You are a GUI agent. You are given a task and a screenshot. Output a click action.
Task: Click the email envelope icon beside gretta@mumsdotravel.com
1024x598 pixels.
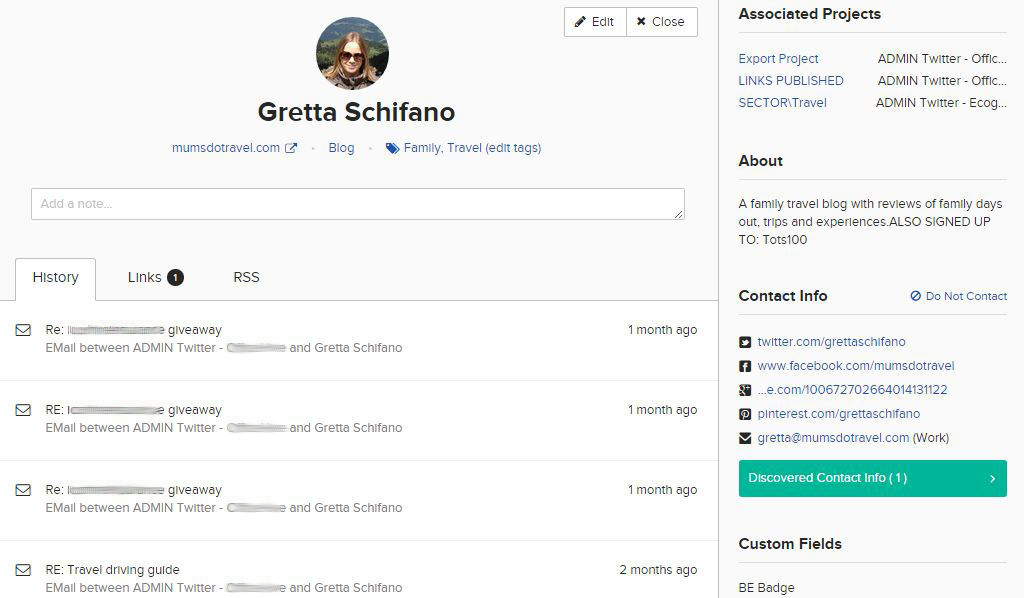(x=744, y=437)
